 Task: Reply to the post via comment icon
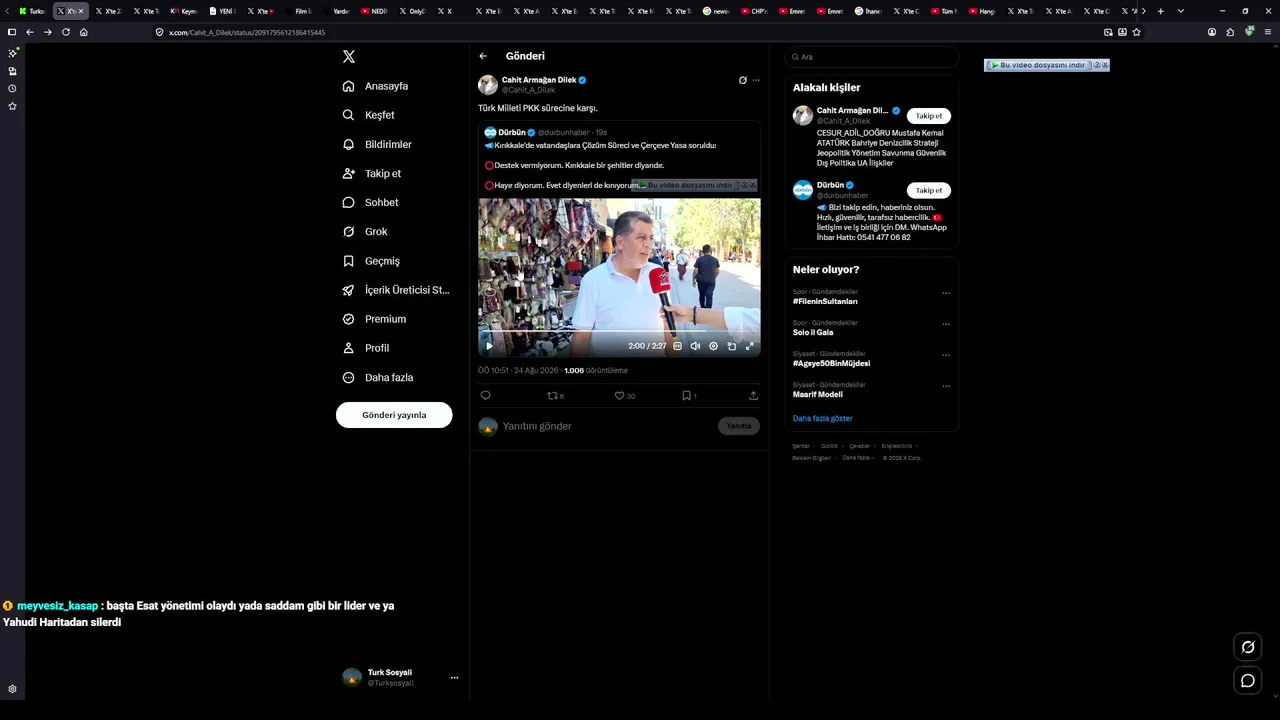tap(485, 396)
